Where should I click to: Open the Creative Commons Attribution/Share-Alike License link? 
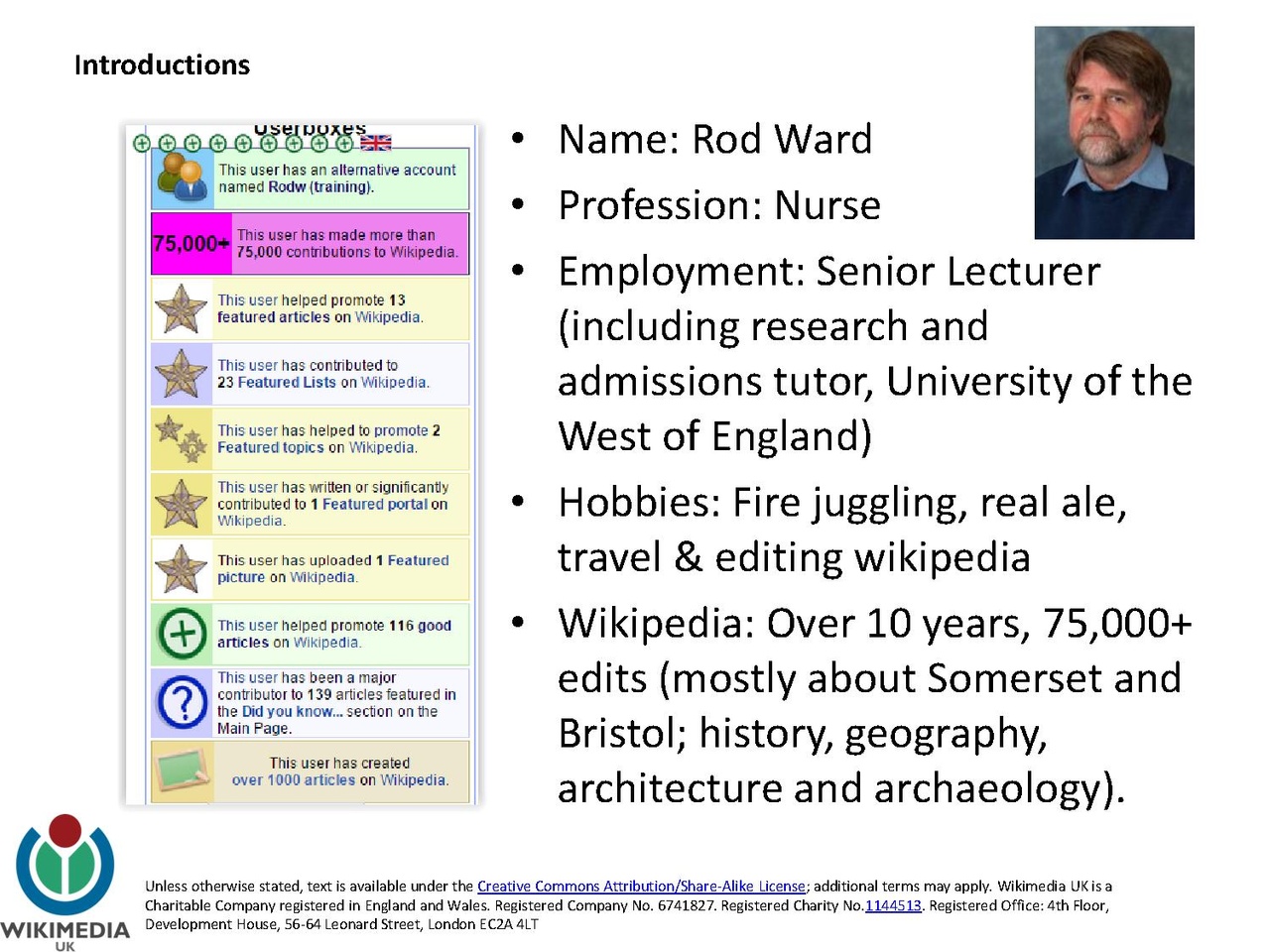[641, 887]
